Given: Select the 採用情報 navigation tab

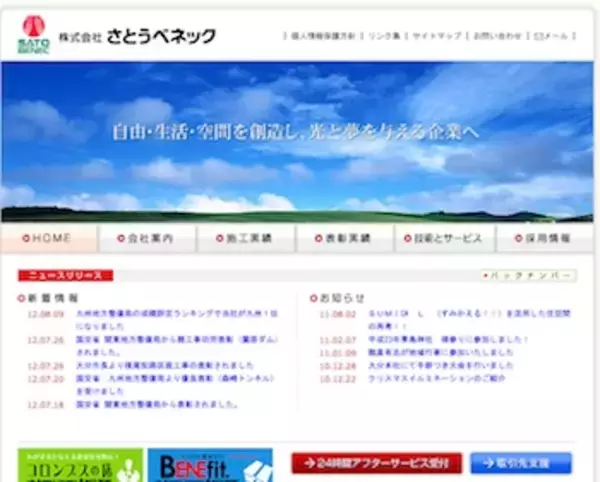Looking at the screenshot, I should click(545, 238).
